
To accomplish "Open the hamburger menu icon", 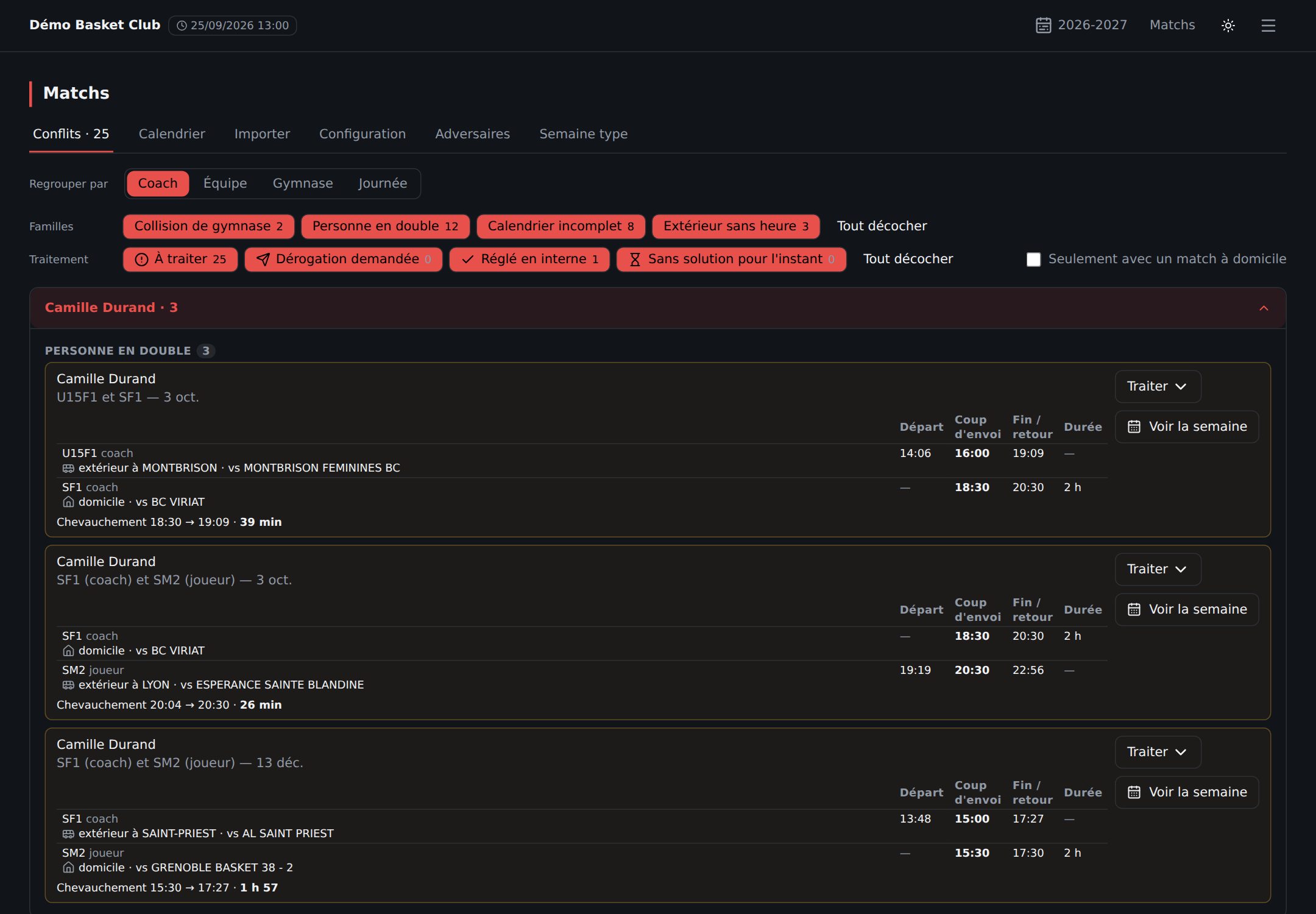I will tap(1268, 26).
